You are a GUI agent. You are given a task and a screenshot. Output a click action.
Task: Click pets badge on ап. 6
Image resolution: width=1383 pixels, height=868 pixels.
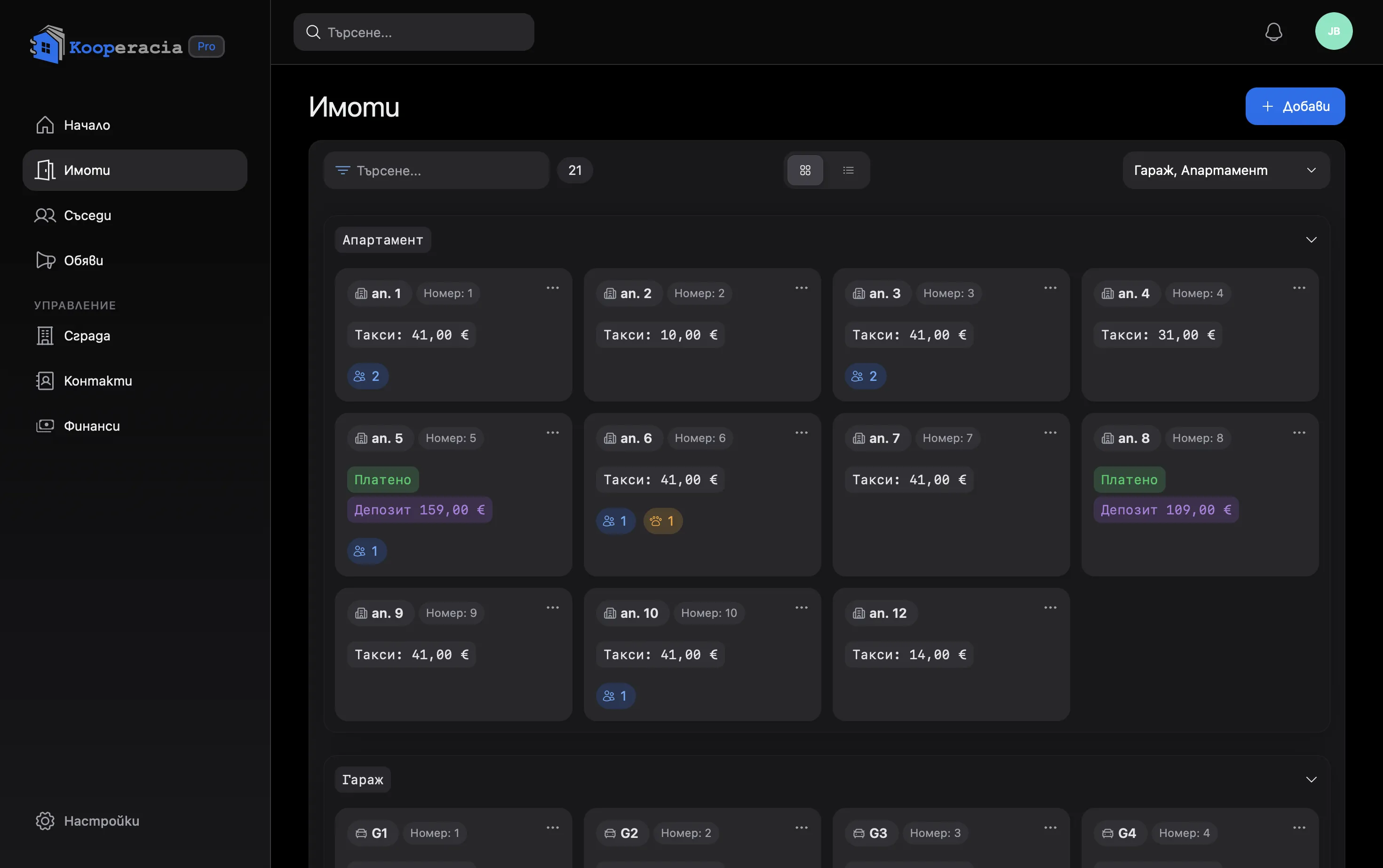663,521
